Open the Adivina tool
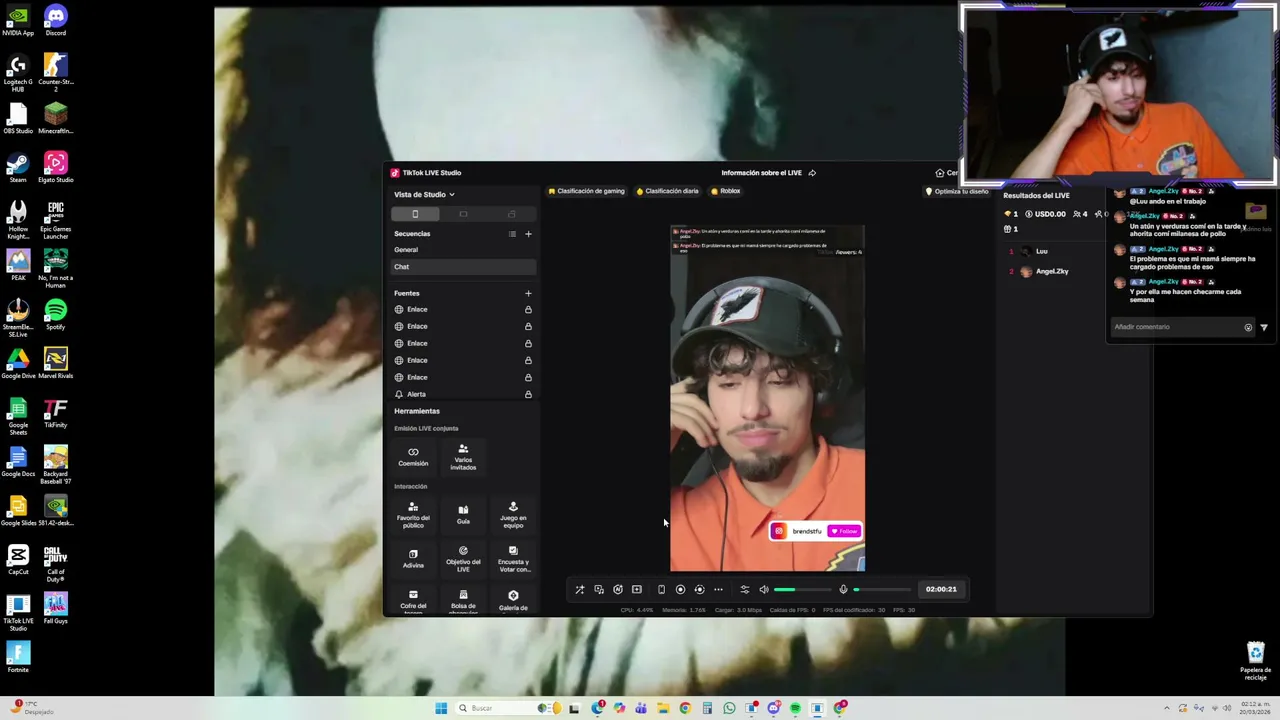 (413, 558)
